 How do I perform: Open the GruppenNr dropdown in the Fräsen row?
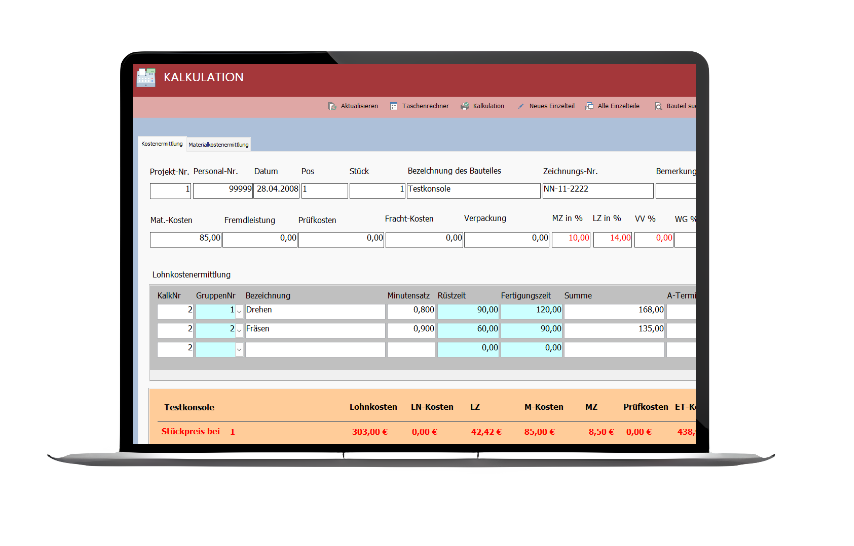[239, 330]
